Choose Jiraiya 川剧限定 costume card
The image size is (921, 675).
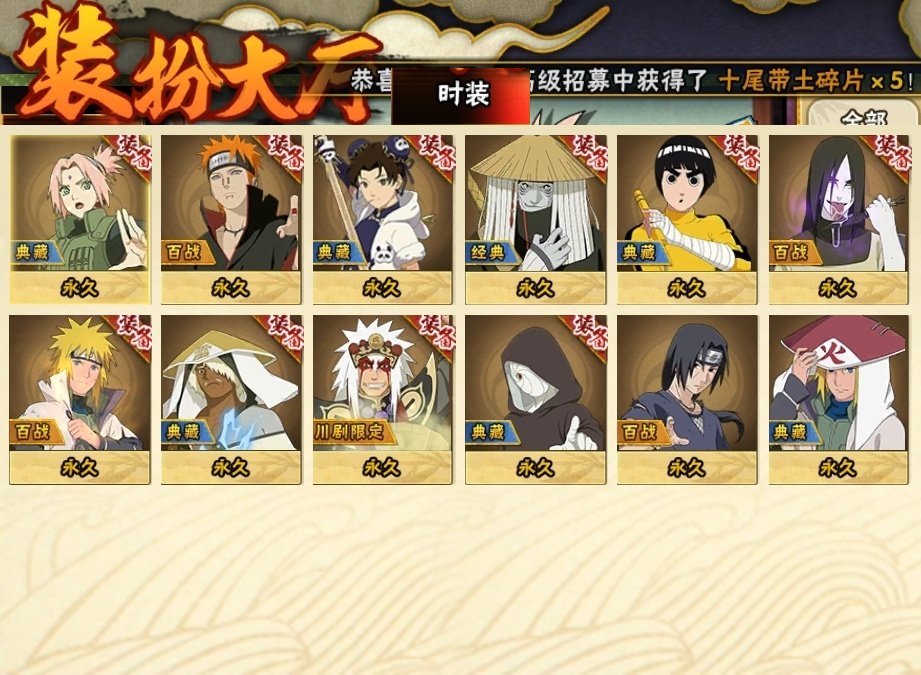[383, 399]
